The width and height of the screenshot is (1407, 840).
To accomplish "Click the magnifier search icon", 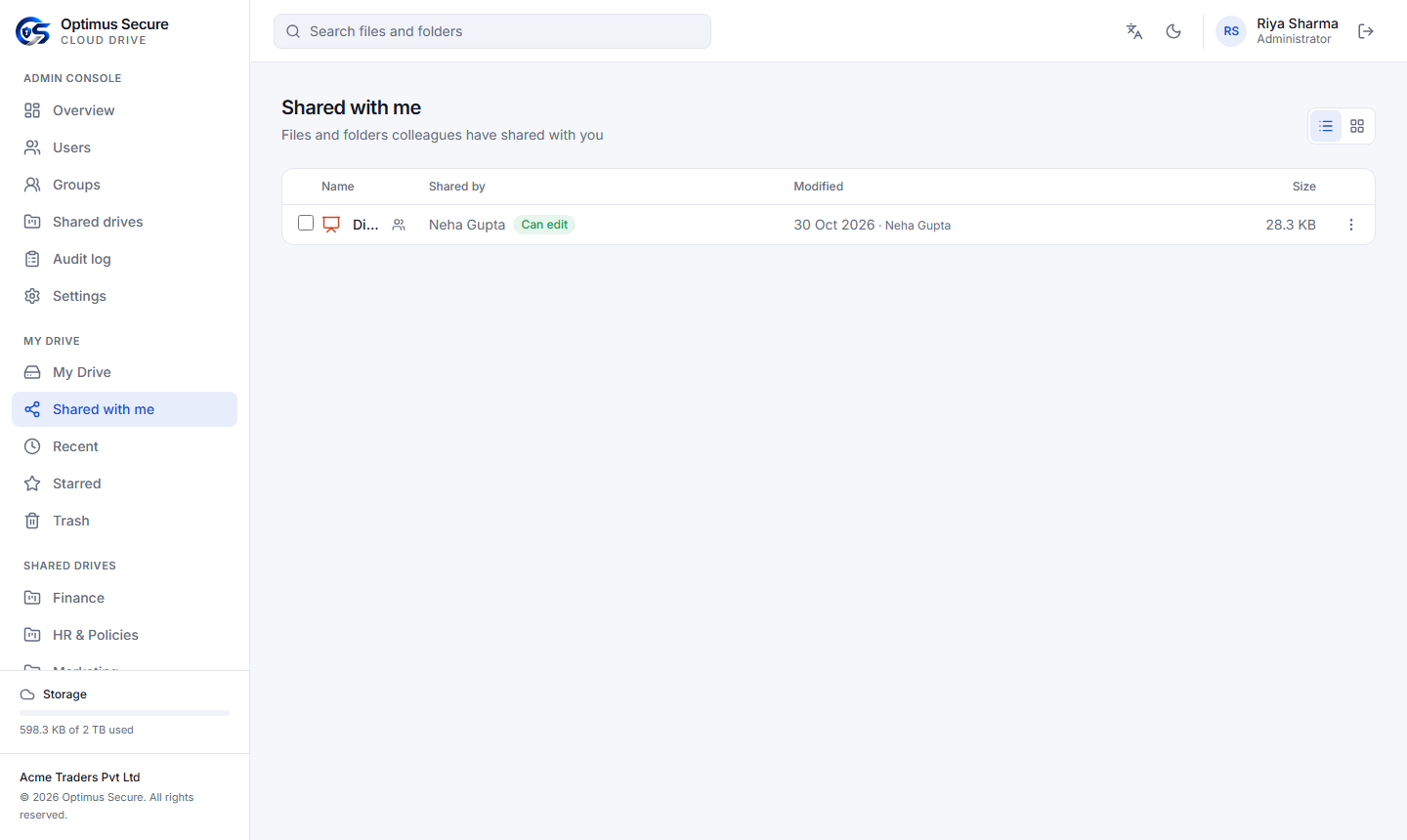I will coord(293,31).
